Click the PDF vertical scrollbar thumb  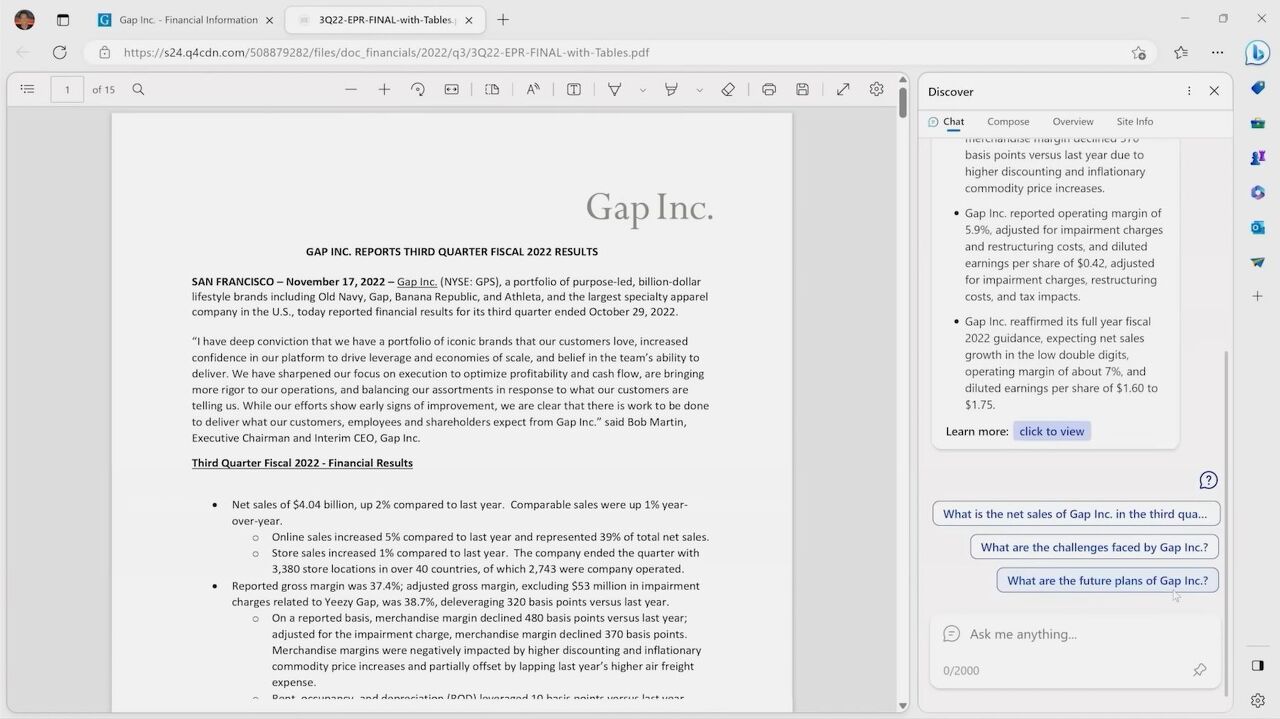(x=903, y=103)
